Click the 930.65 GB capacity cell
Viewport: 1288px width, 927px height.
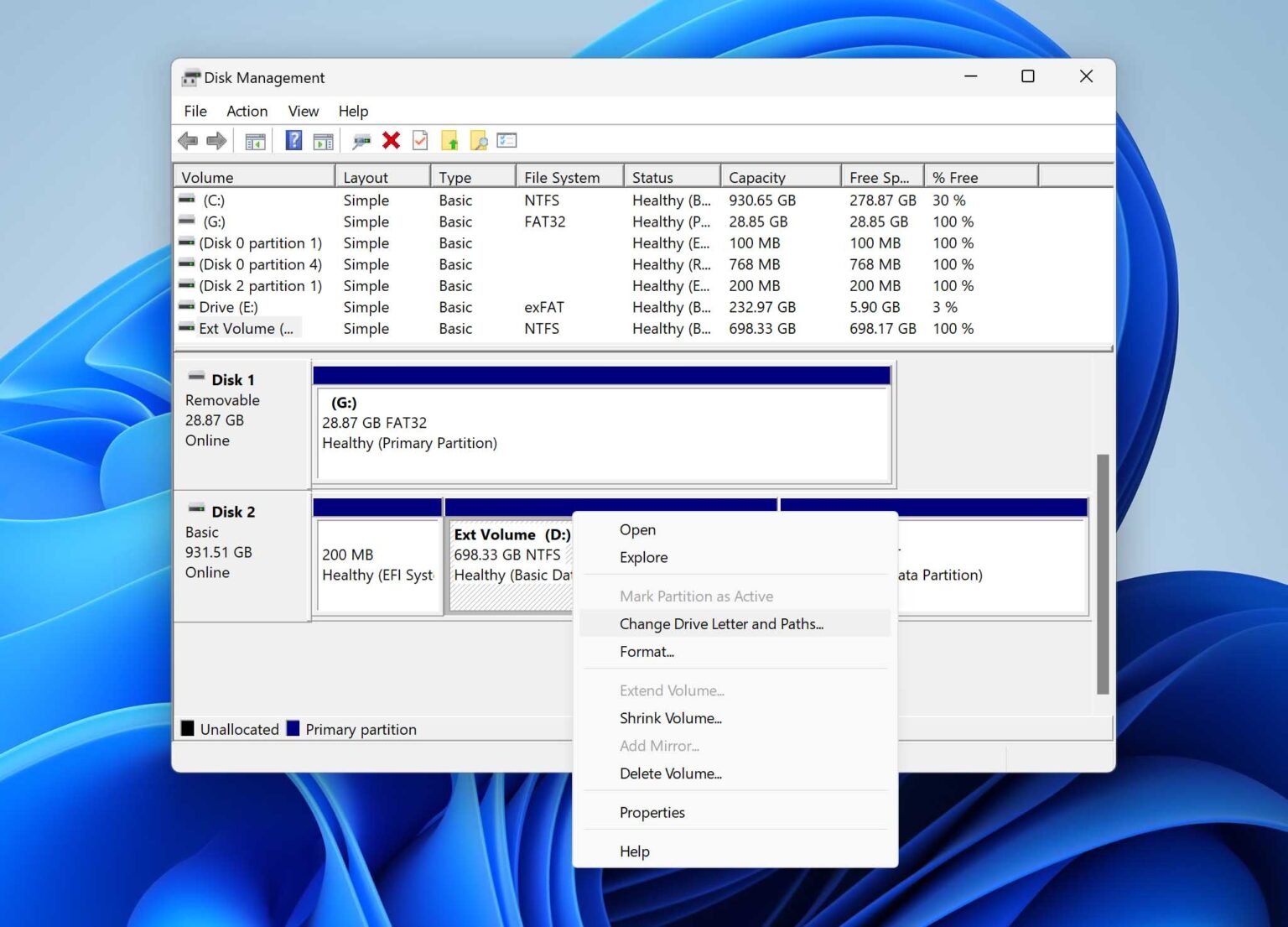(762, 201)
